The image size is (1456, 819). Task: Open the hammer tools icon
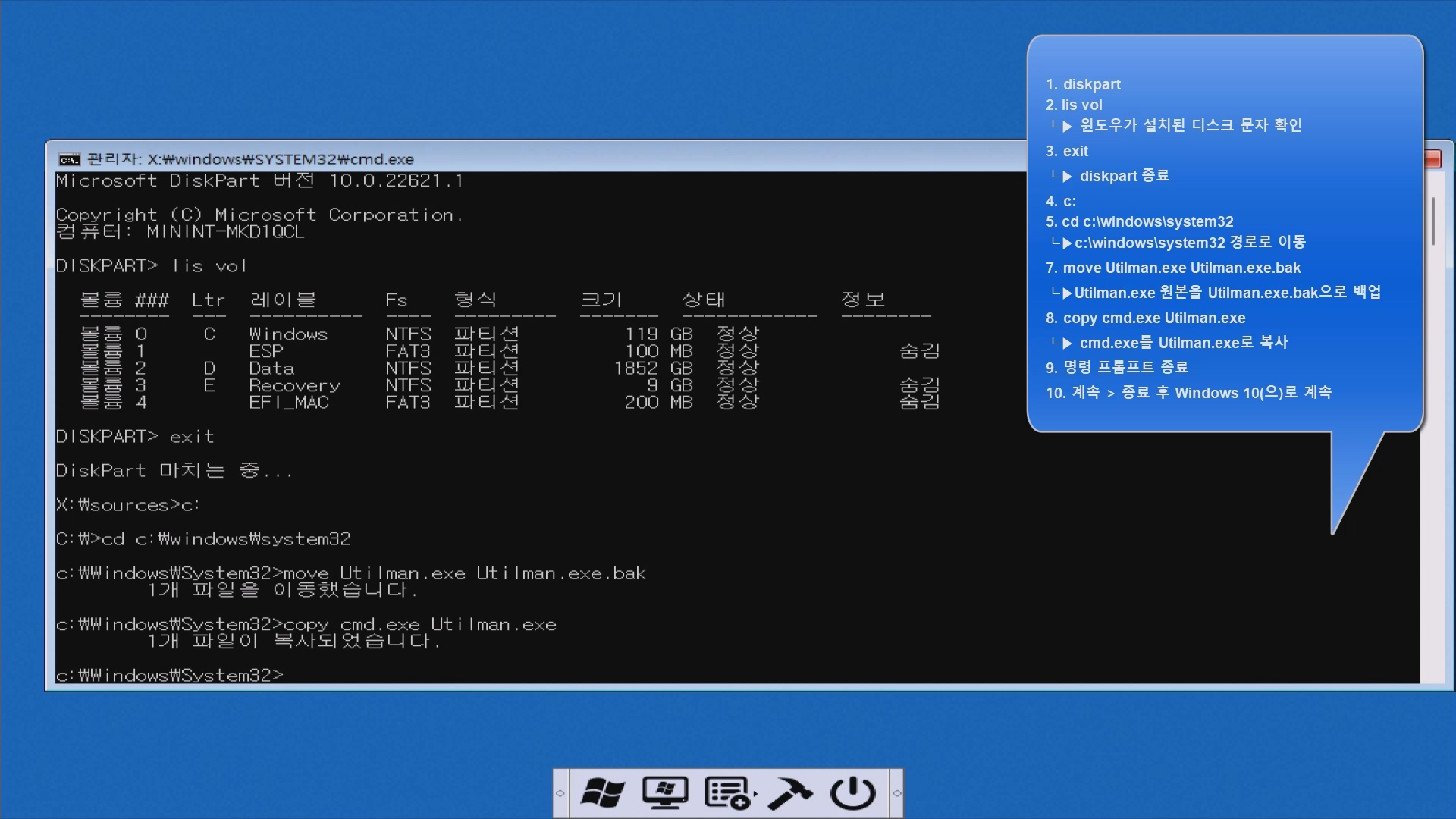coord(790,793)
